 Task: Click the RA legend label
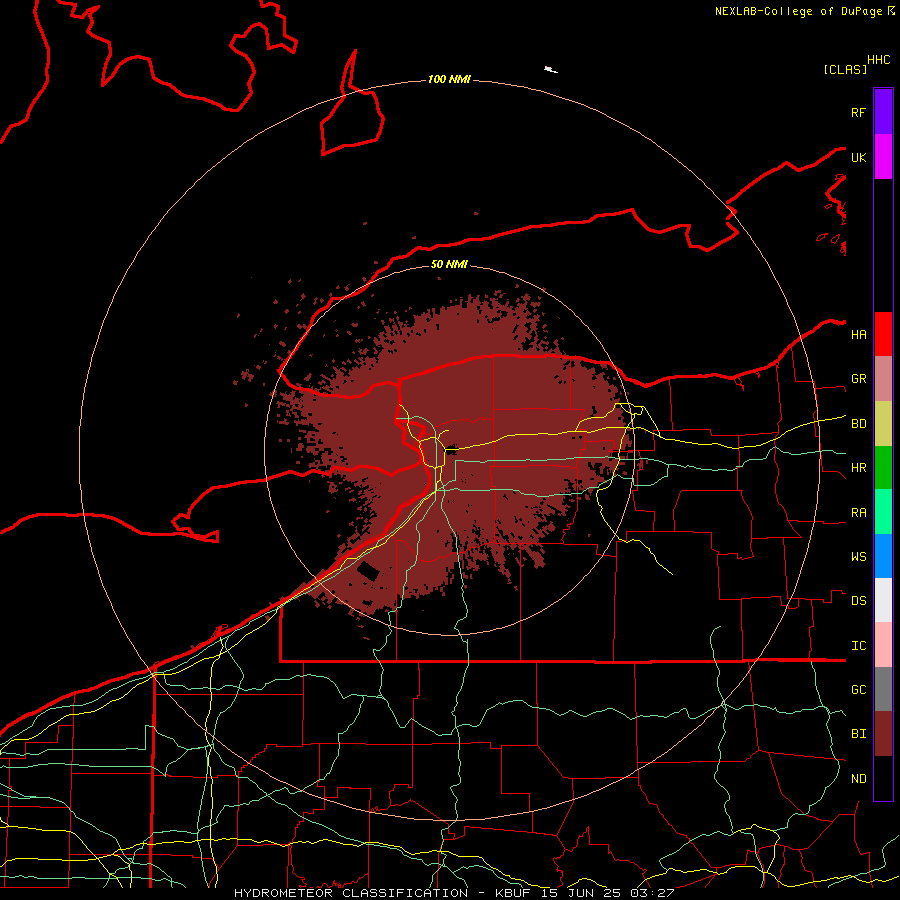click(x=858, y=513)
